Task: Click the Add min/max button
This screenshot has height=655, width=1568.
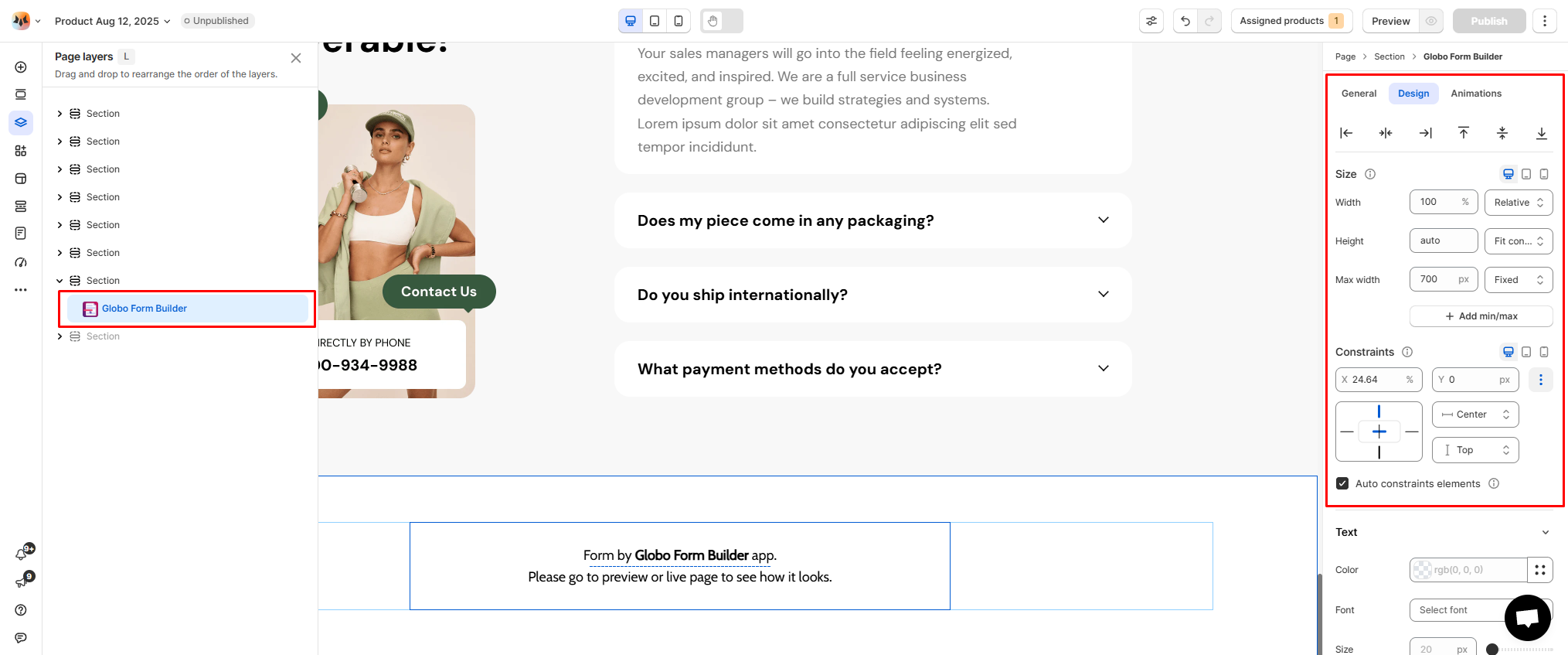Action: pyautogui.click(x=1481, y=316)
